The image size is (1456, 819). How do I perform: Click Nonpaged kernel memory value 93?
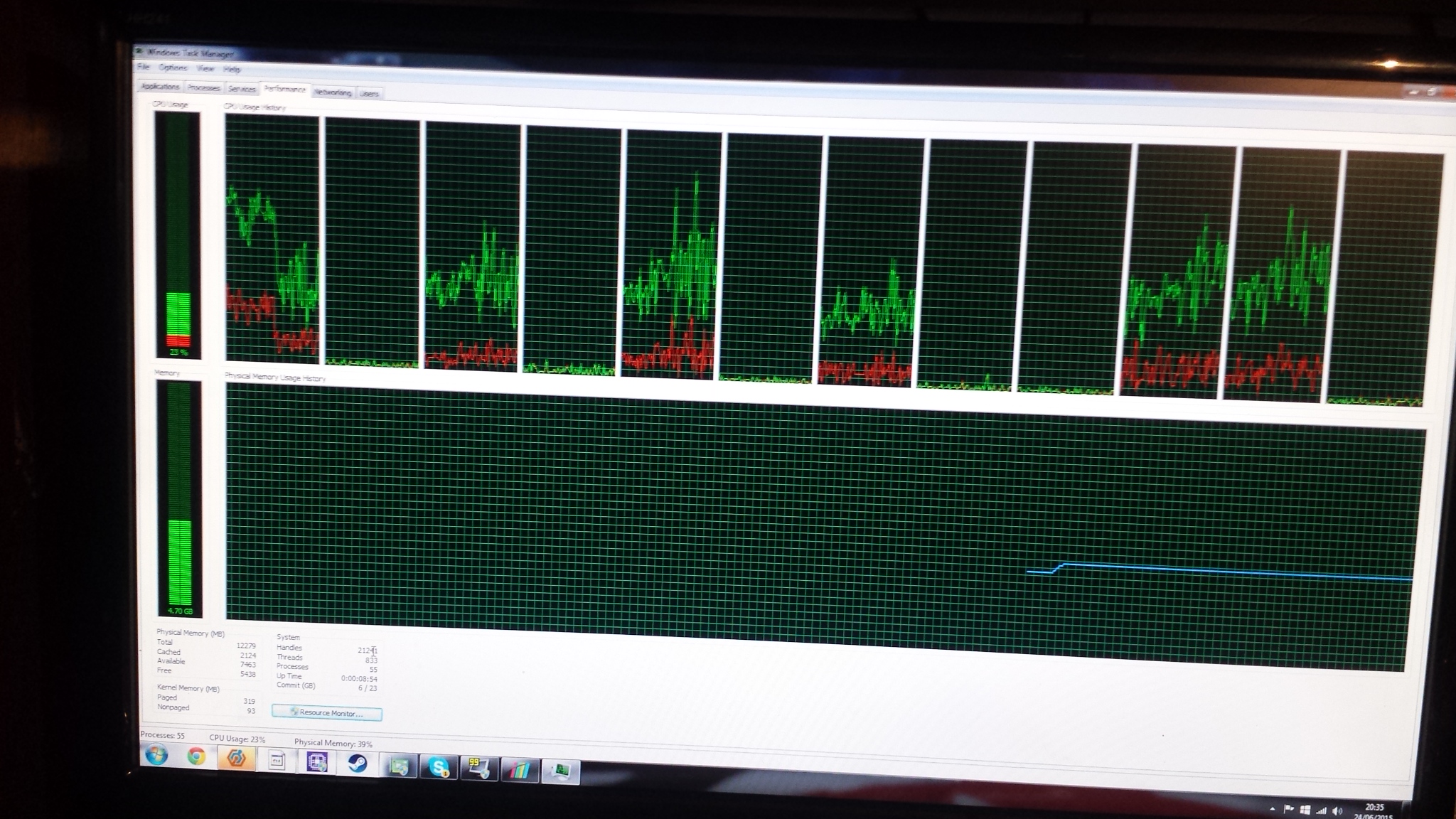click(x=251, y=711)
